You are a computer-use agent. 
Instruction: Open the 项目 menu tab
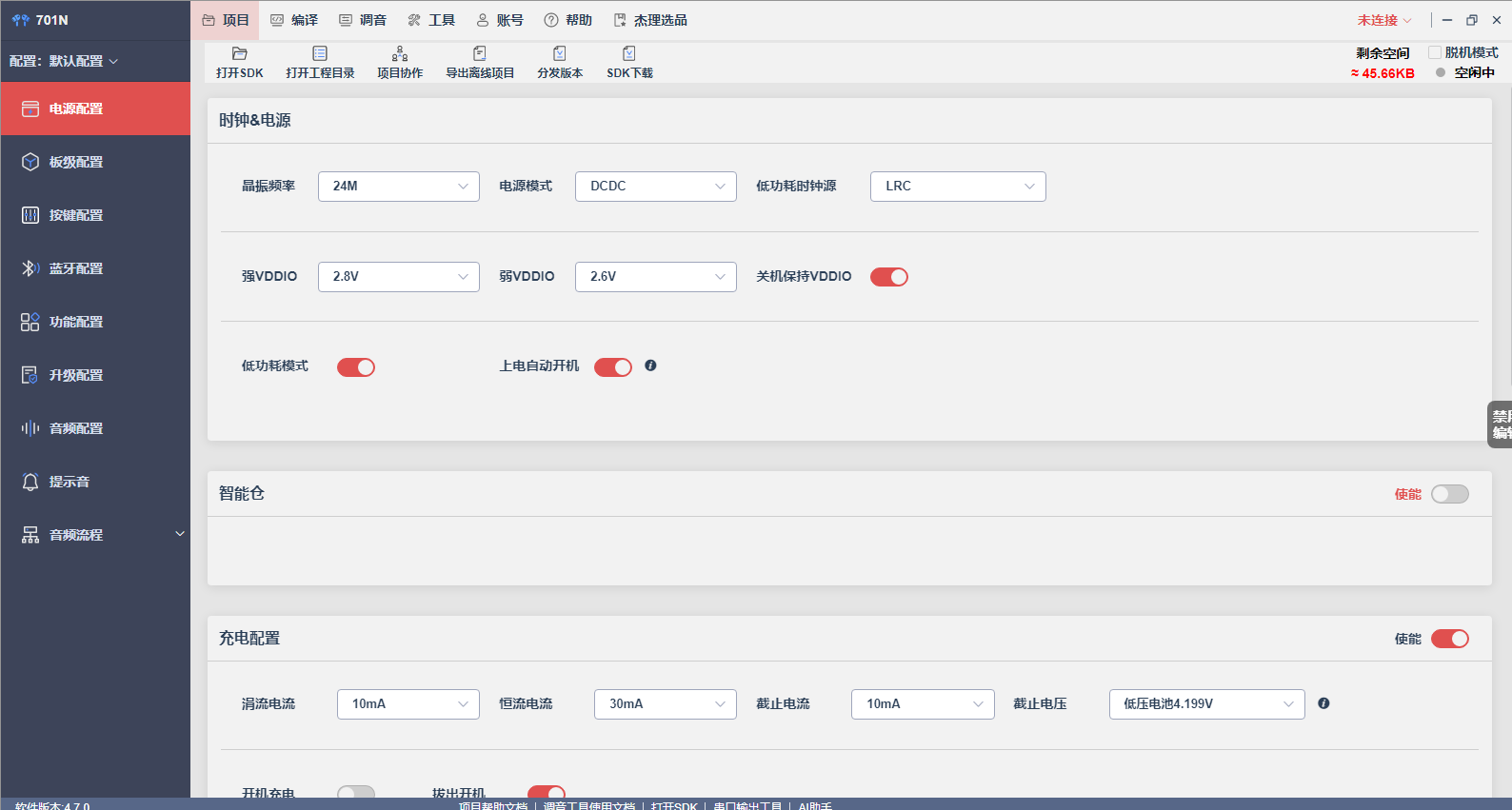coord(226,20)
